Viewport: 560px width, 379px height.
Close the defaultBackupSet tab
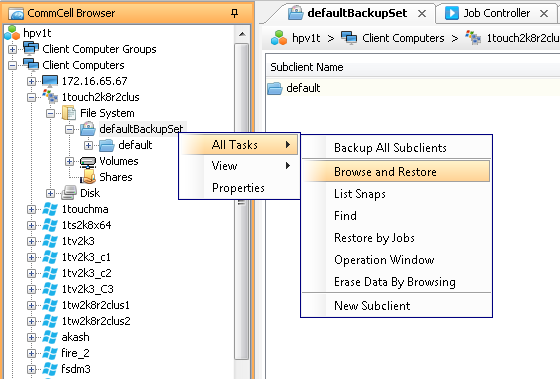[x=422, y=14]
